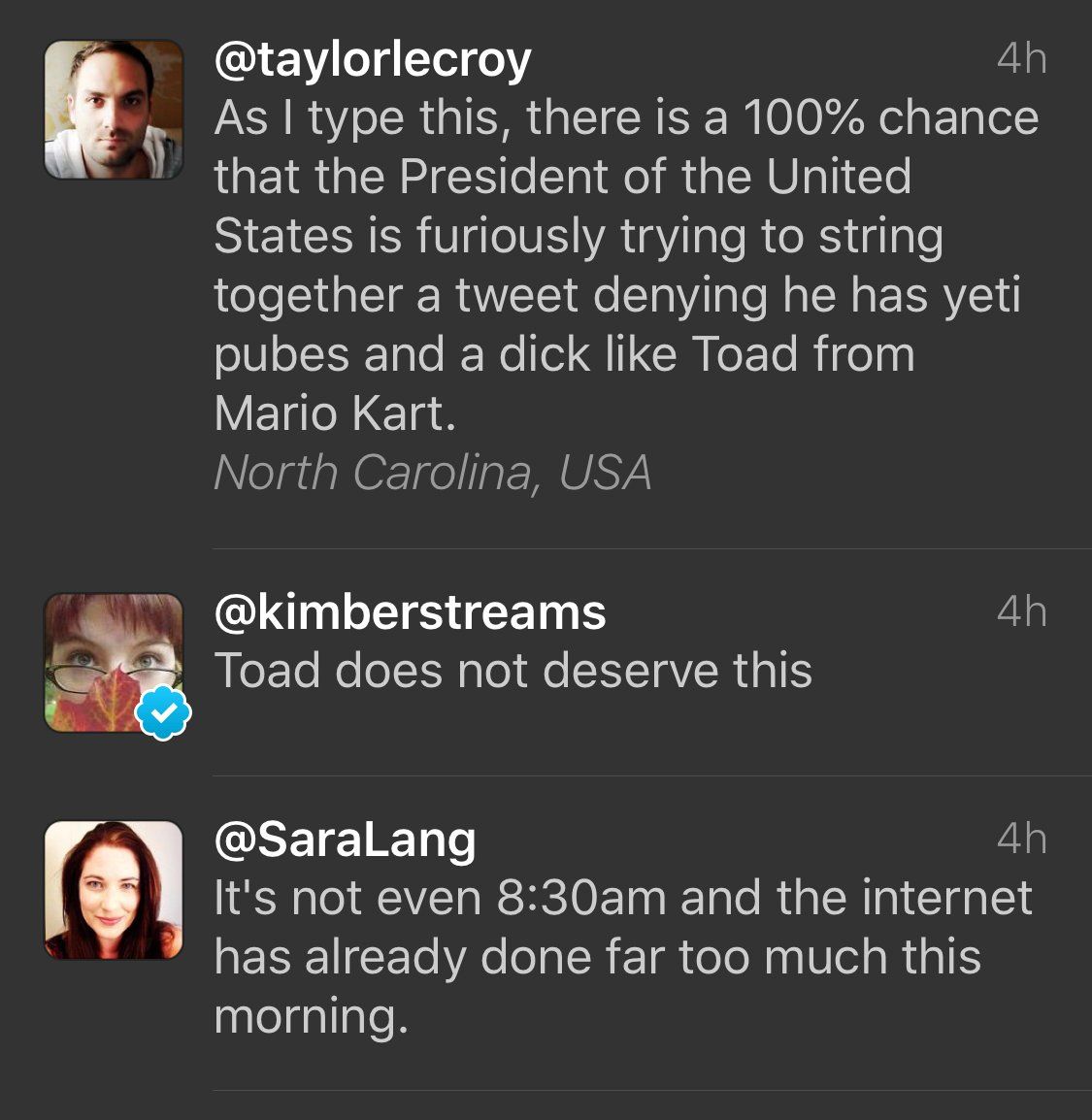Click the 4h timestamp on kimberstreams' tweet
This screenshot has height=1120, width=1092.
(x=1021, y=612)
